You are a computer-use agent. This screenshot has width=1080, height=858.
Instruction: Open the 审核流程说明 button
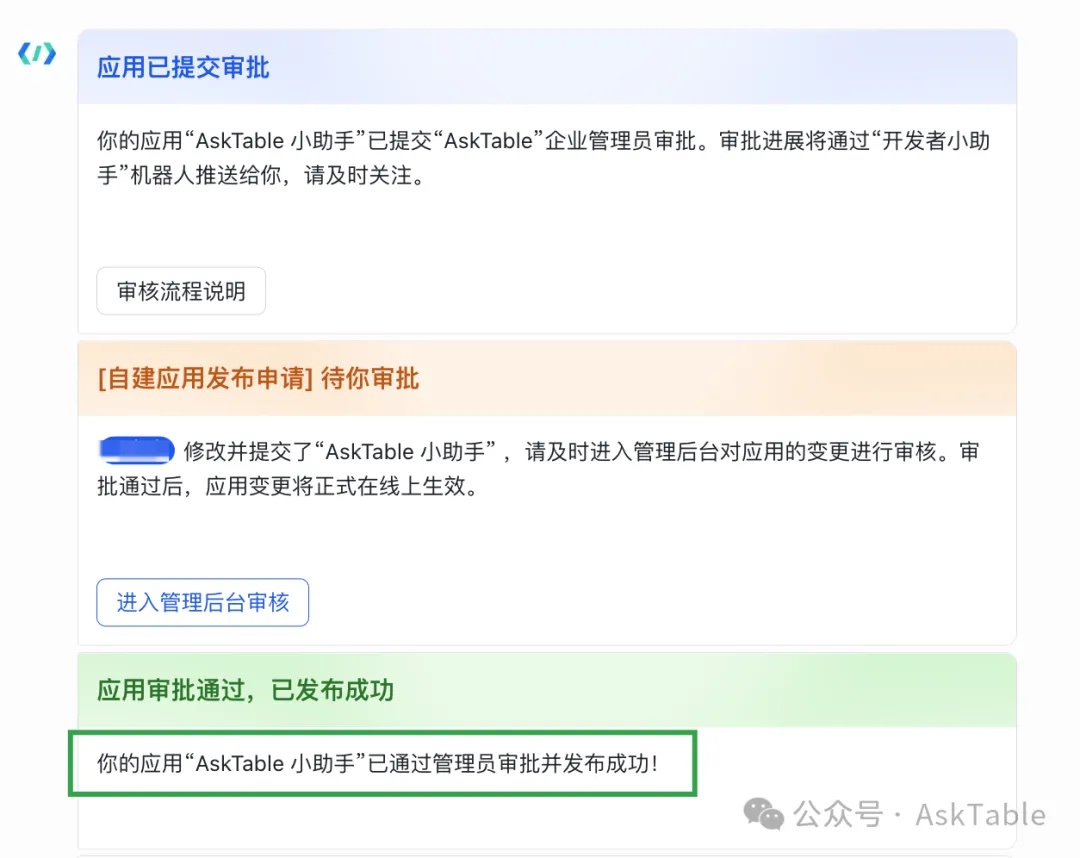(180, 291)
